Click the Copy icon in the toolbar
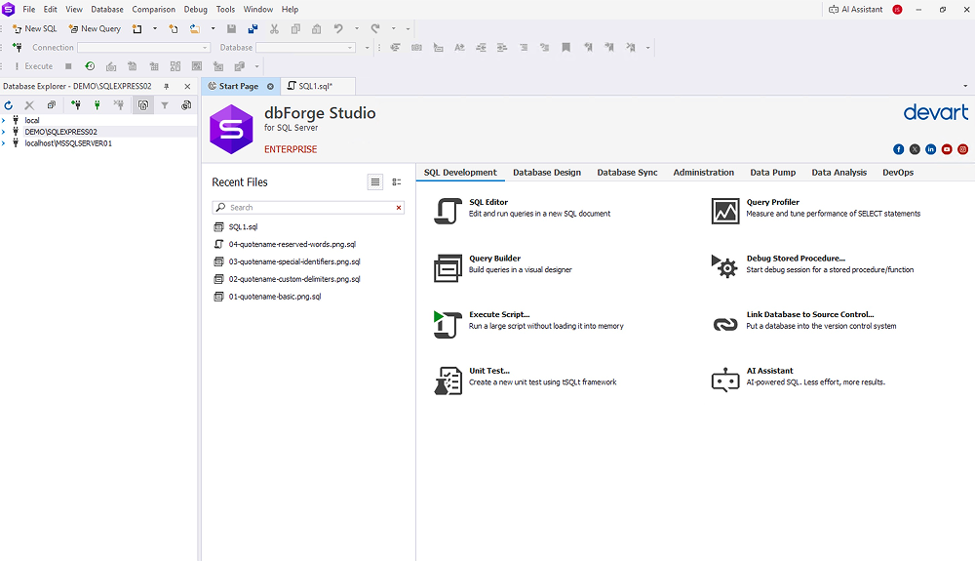The width and height of the screenshot is (977, 562). pos(295,29)
